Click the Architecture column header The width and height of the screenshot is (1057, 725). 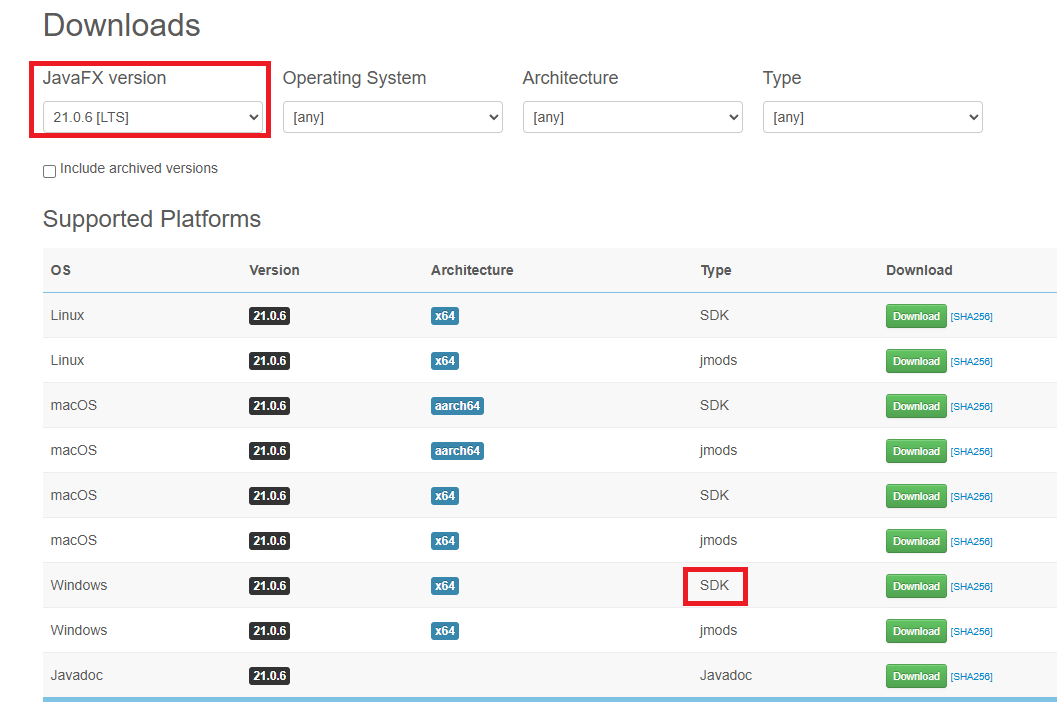[472, 270]
